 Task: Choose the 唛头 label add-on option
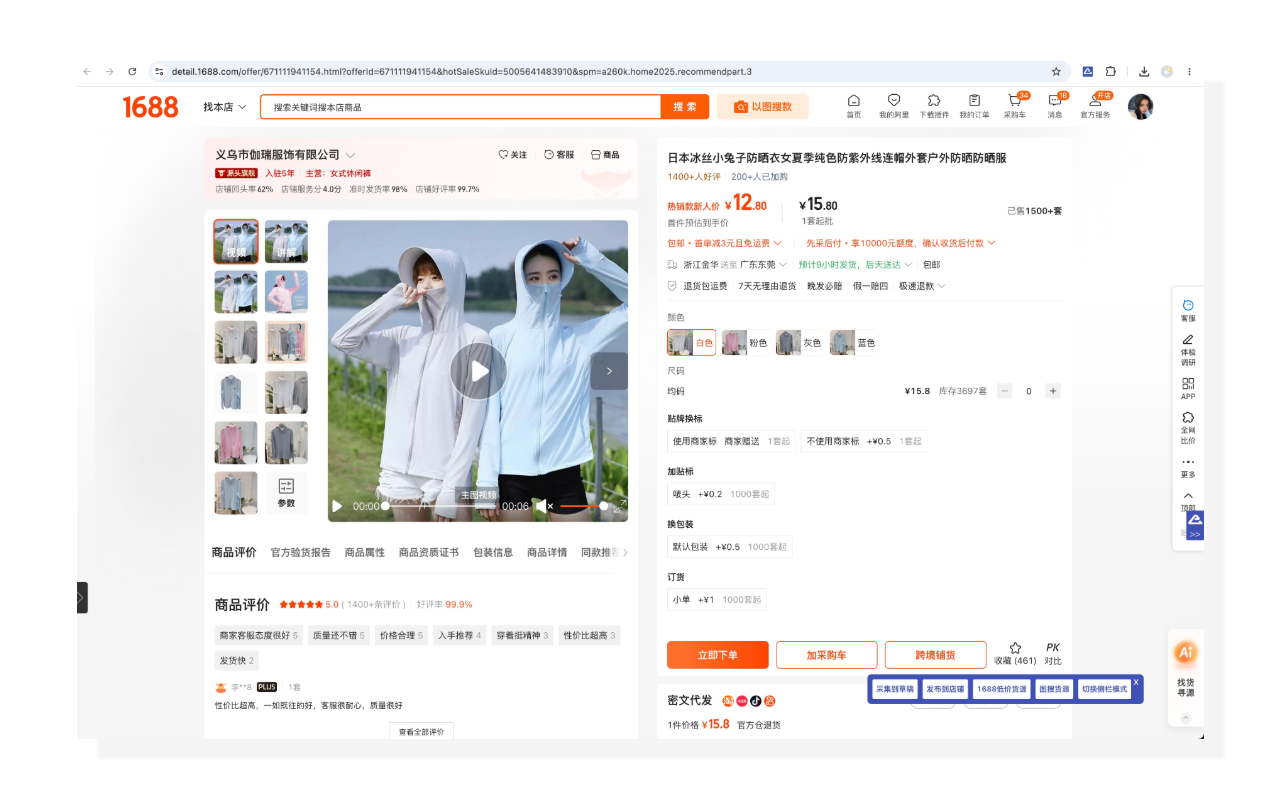[x=721, y=494]
